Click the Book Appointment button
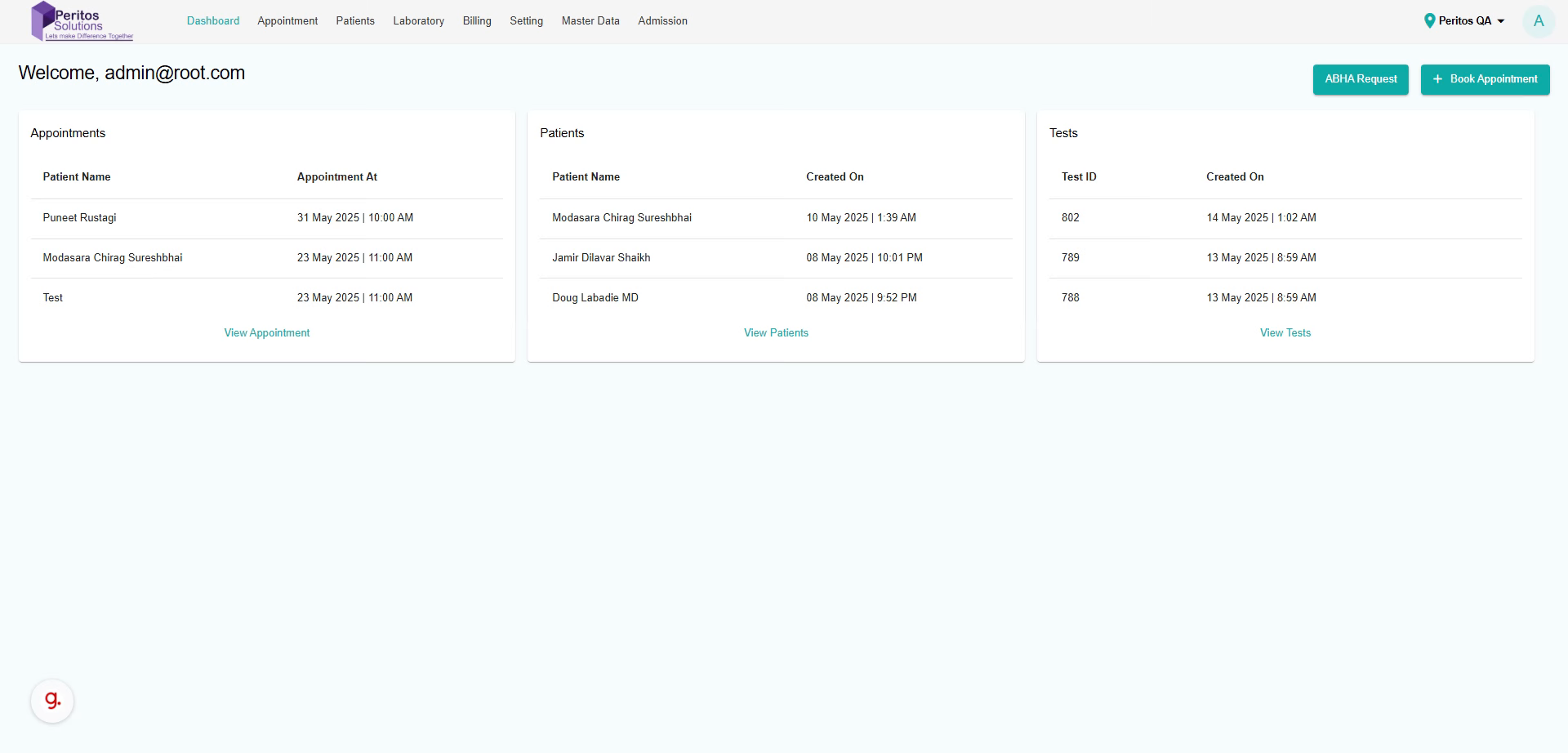The image size is (1568, 753). 1485,79
